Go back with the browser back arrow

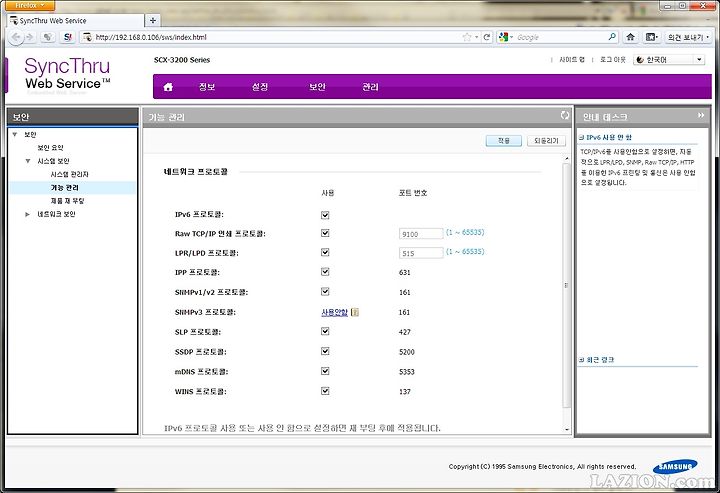tap(17, 37)
